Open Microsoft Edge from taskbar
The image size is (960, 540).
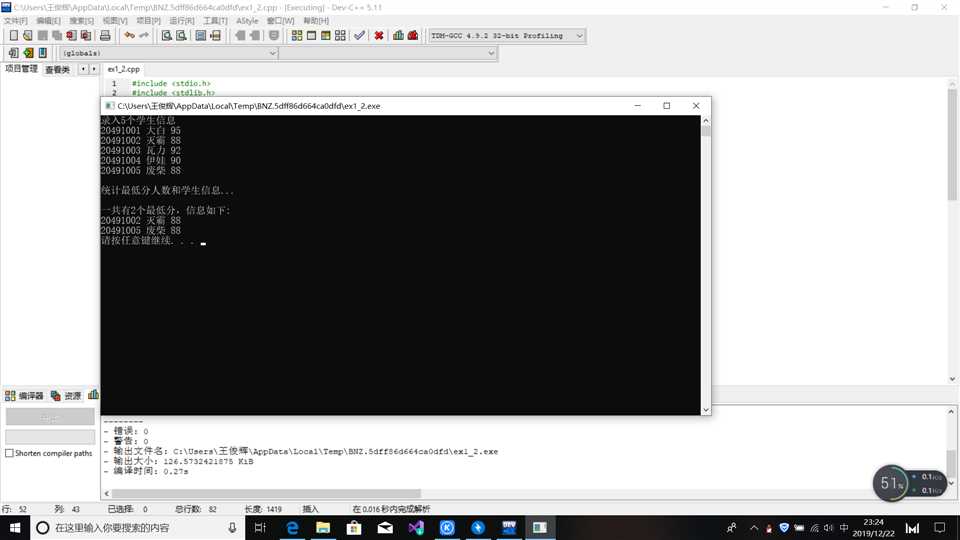(x=292, y=528)
